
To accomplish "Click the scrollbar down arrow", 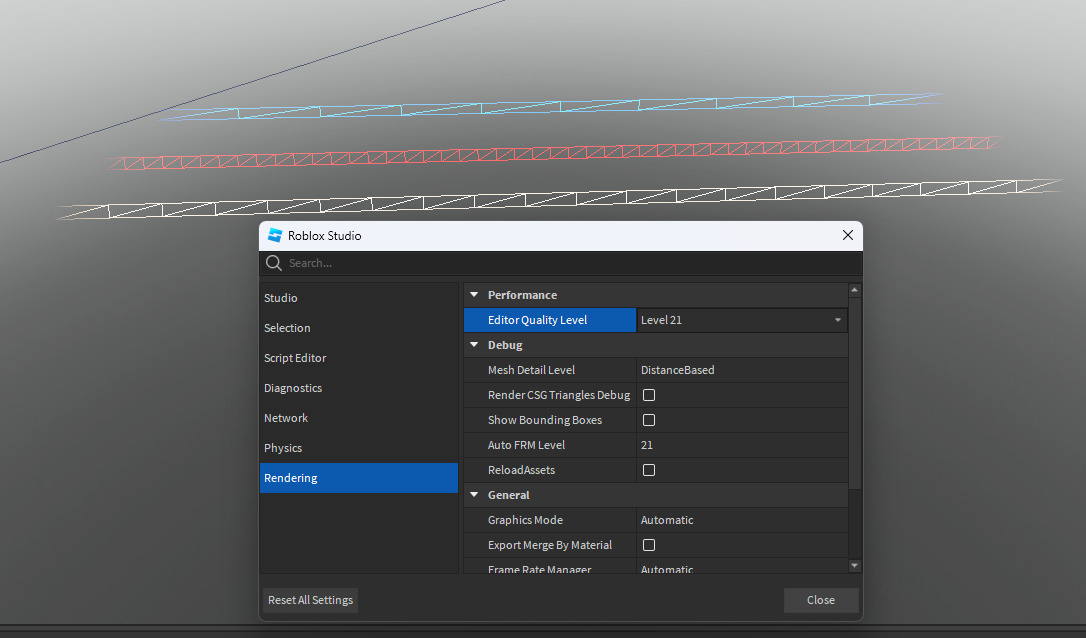I will (x=854, y=566).
